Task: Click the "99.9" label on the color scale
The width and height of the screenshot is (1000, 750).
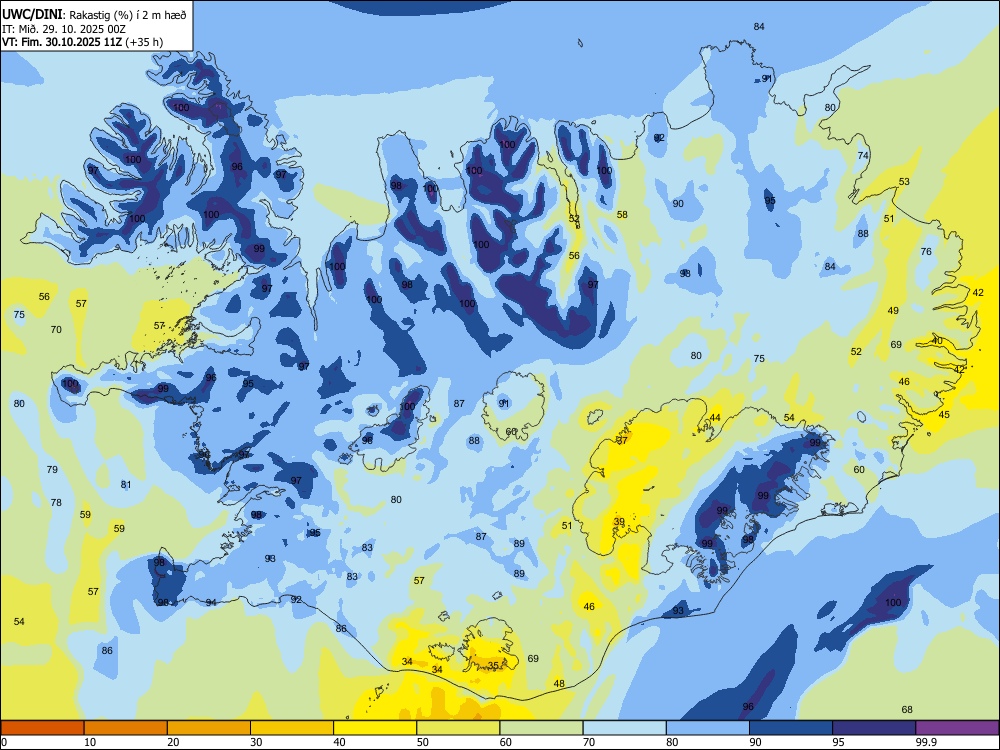Action: pos(925,742)
